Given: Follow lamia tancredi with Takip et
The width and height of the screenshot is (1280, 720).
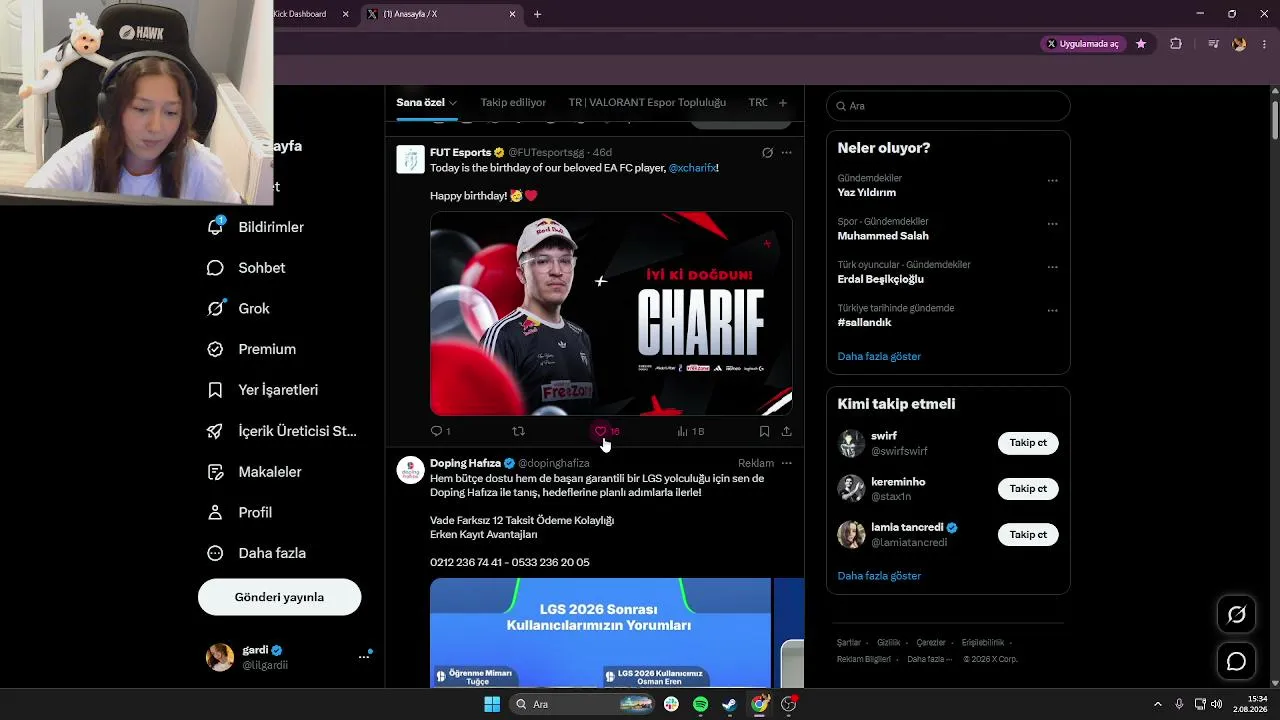Looking at the screenshot, I should (x=1028, y=535).
